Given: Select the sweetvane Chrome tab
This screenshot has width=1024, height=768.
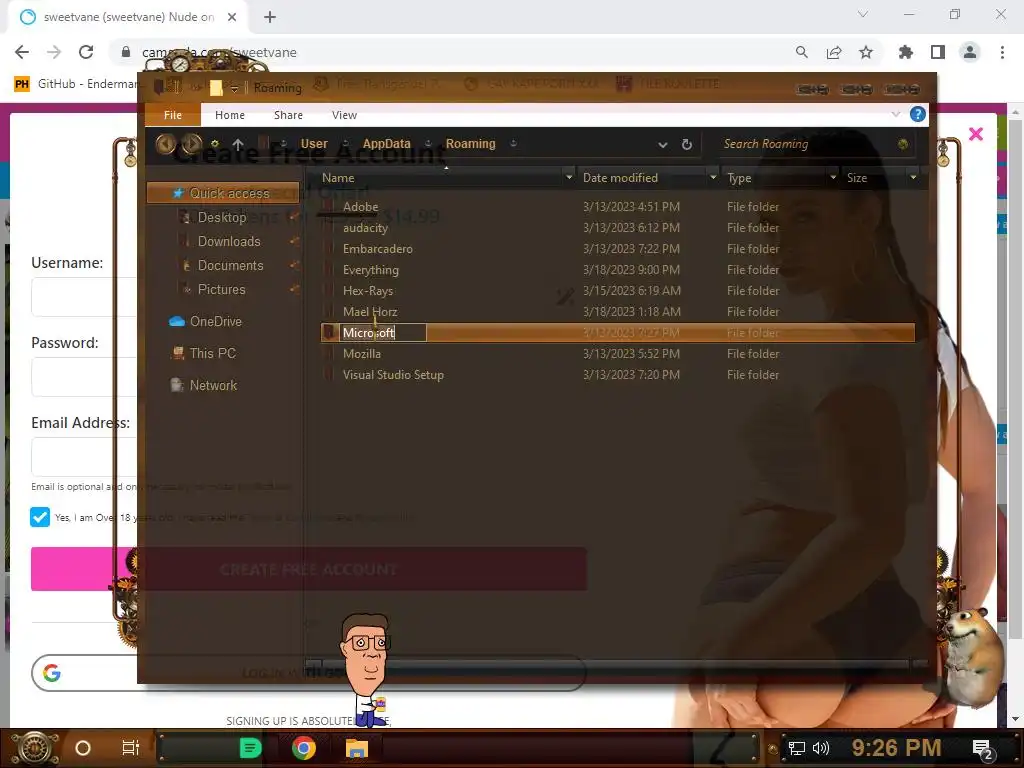Looking at the screenshot, I should click(x=129, y=17).
